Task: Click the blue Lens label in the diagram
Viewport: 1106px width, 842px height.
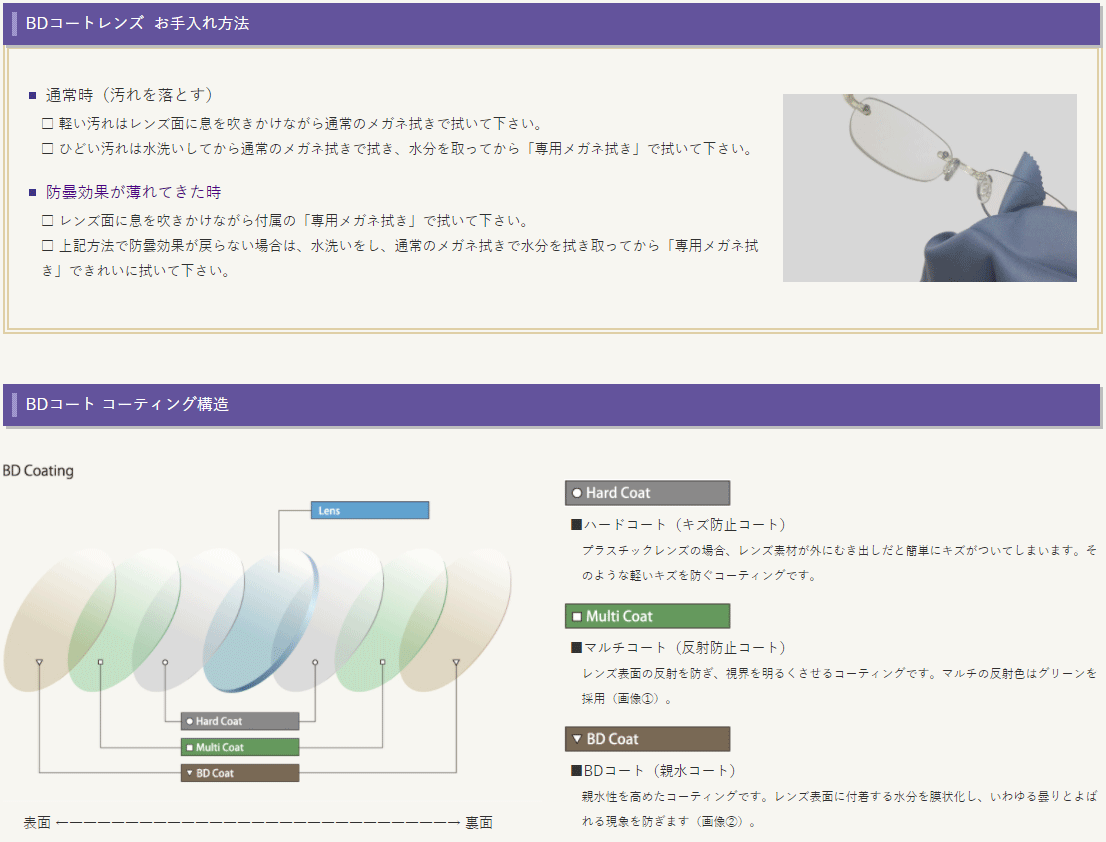Action: coord(369,511)
